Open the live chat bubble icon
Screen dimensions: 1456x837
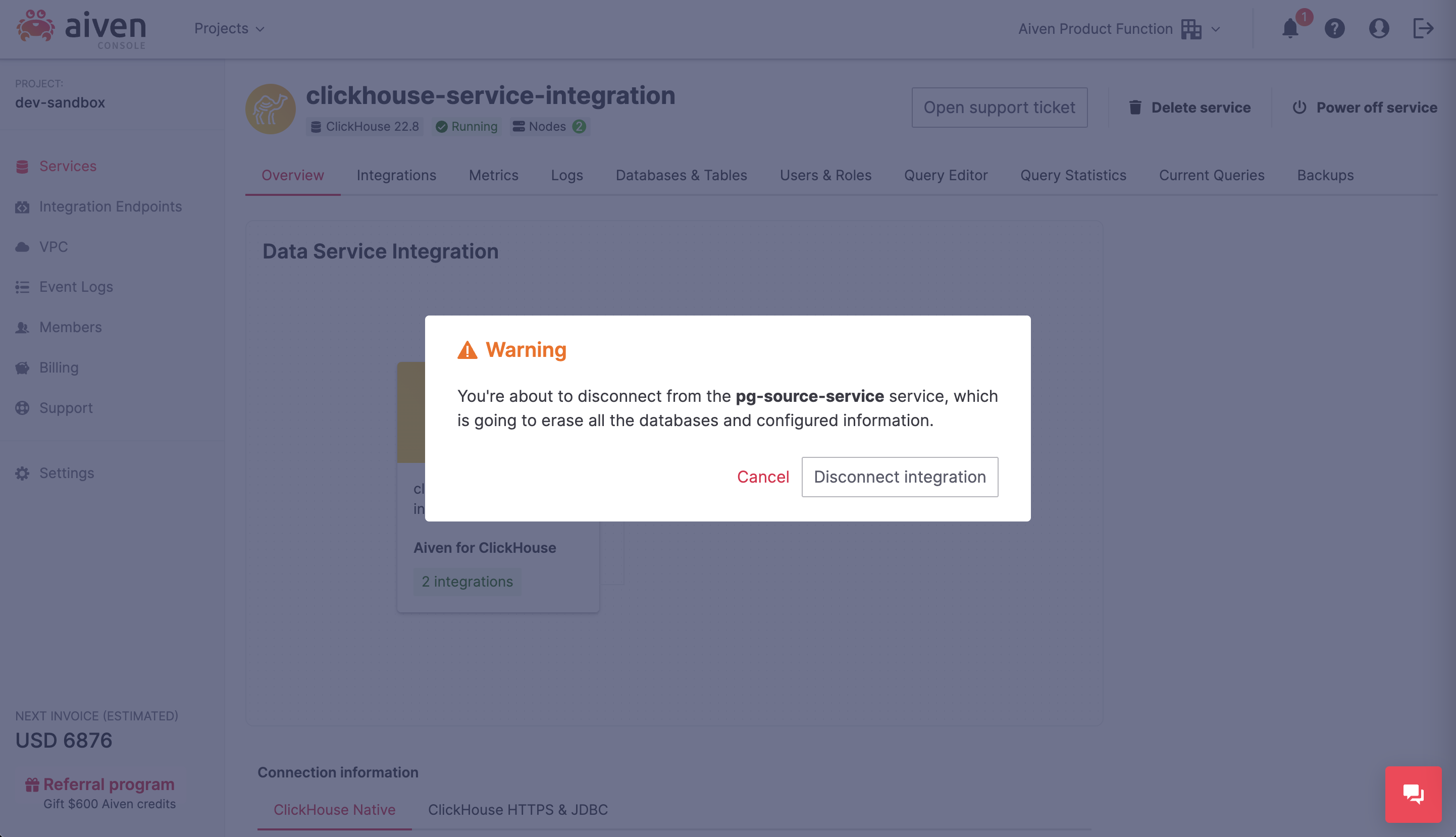click(1414, 794)
